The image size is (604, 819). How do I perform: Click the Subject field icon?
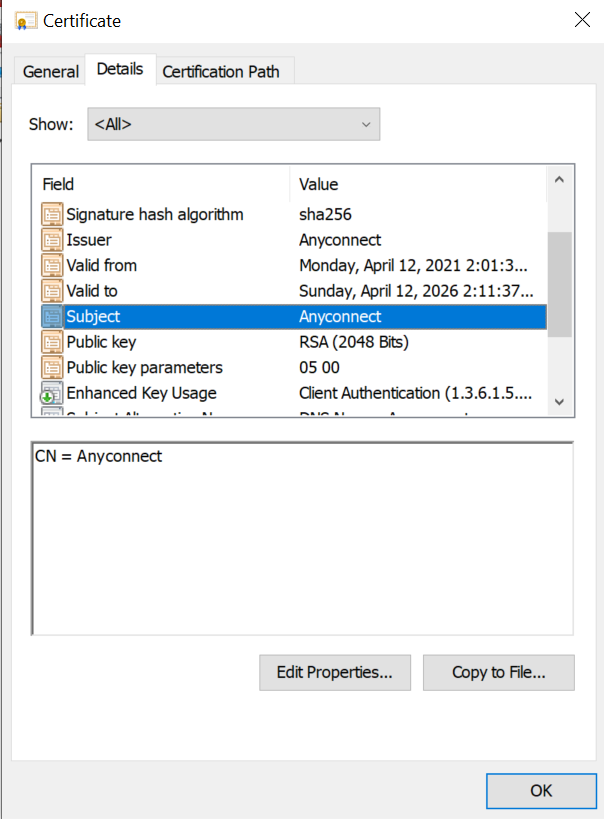pyautogui.click(x=52, y=317)
